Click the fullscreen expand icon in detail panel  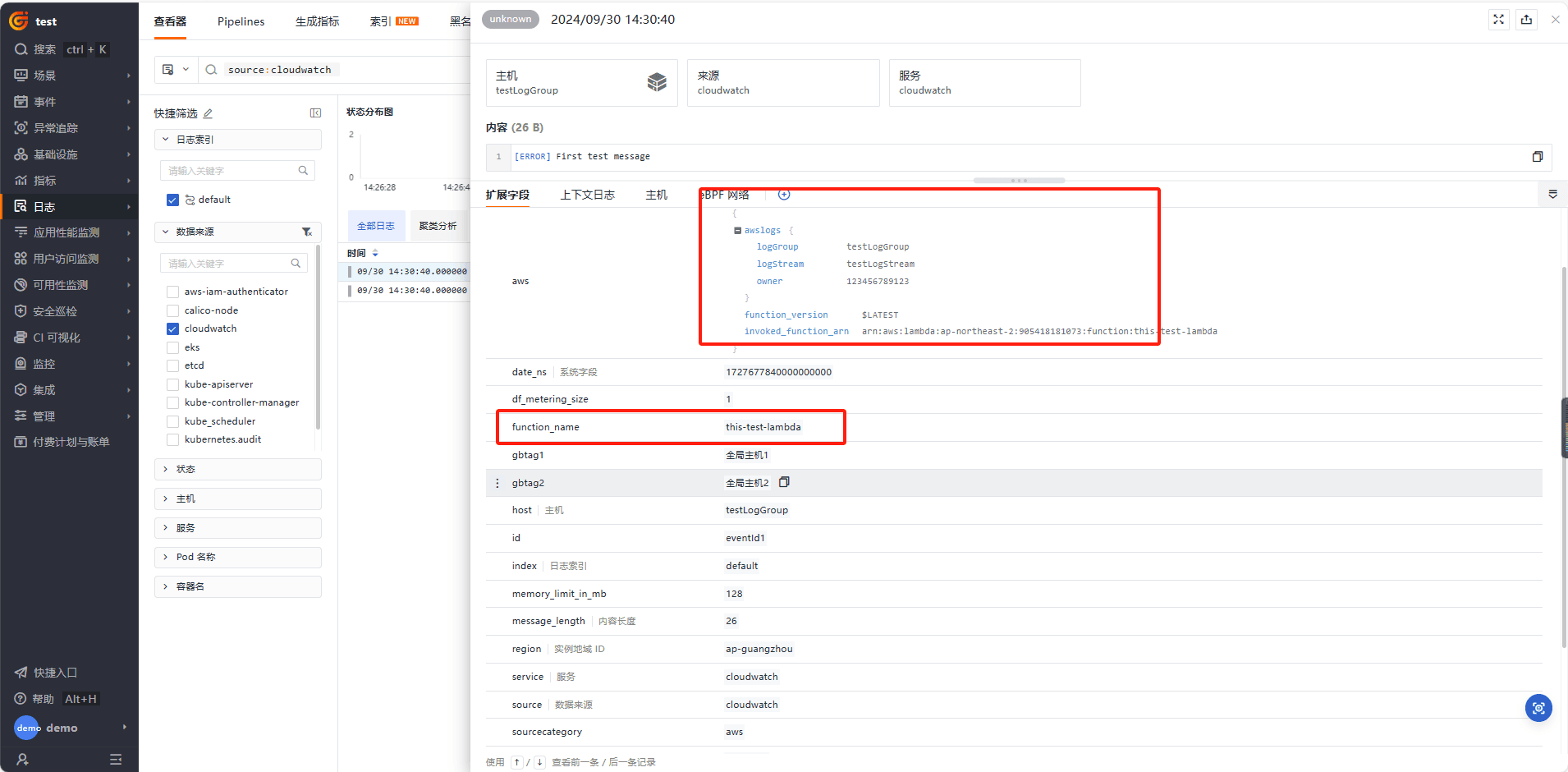pyautogui.click(x=1498, y=20)
